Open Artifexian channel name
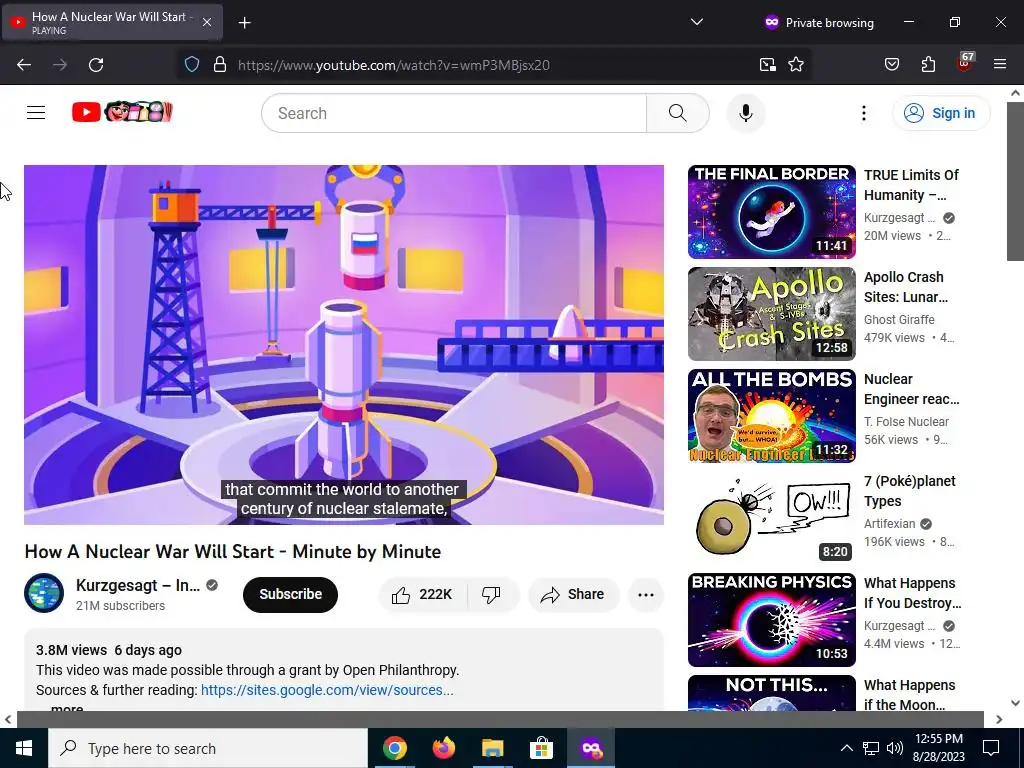Image resolution: width=1024 pixels, height=768 pixels. point(889,523)
